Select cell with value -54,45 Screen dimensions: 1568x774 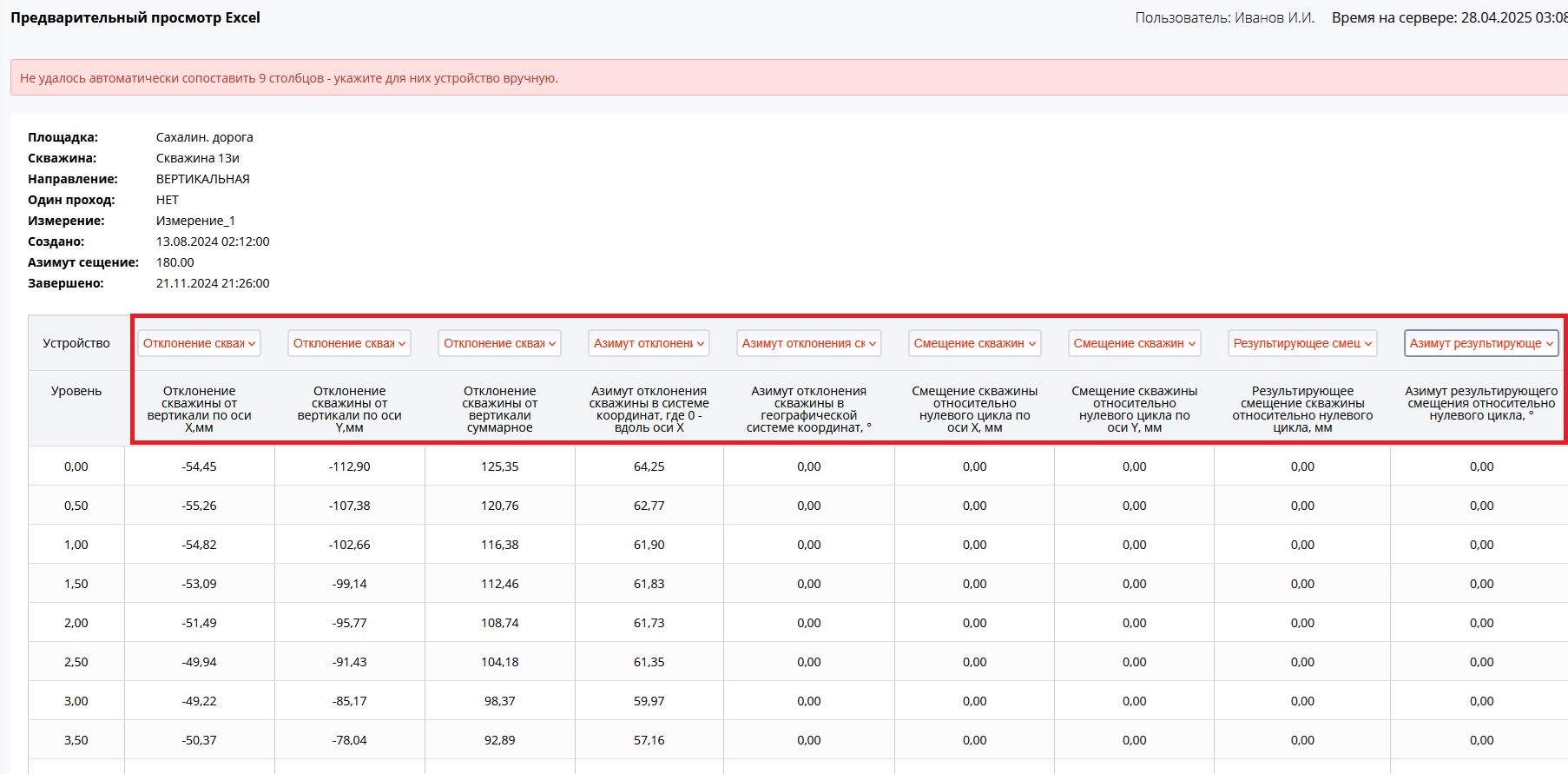pyautogui.click(x=199, y=466)
